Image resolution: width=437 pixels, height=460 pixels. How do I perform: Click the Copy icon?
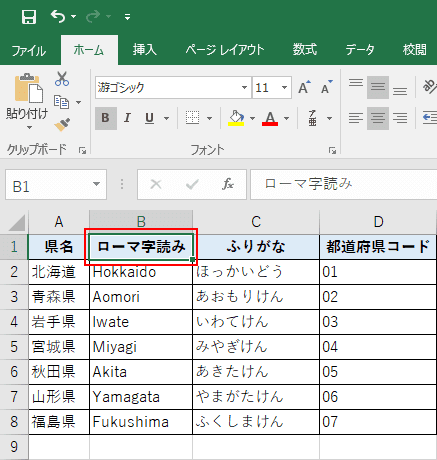coord(62,102)
